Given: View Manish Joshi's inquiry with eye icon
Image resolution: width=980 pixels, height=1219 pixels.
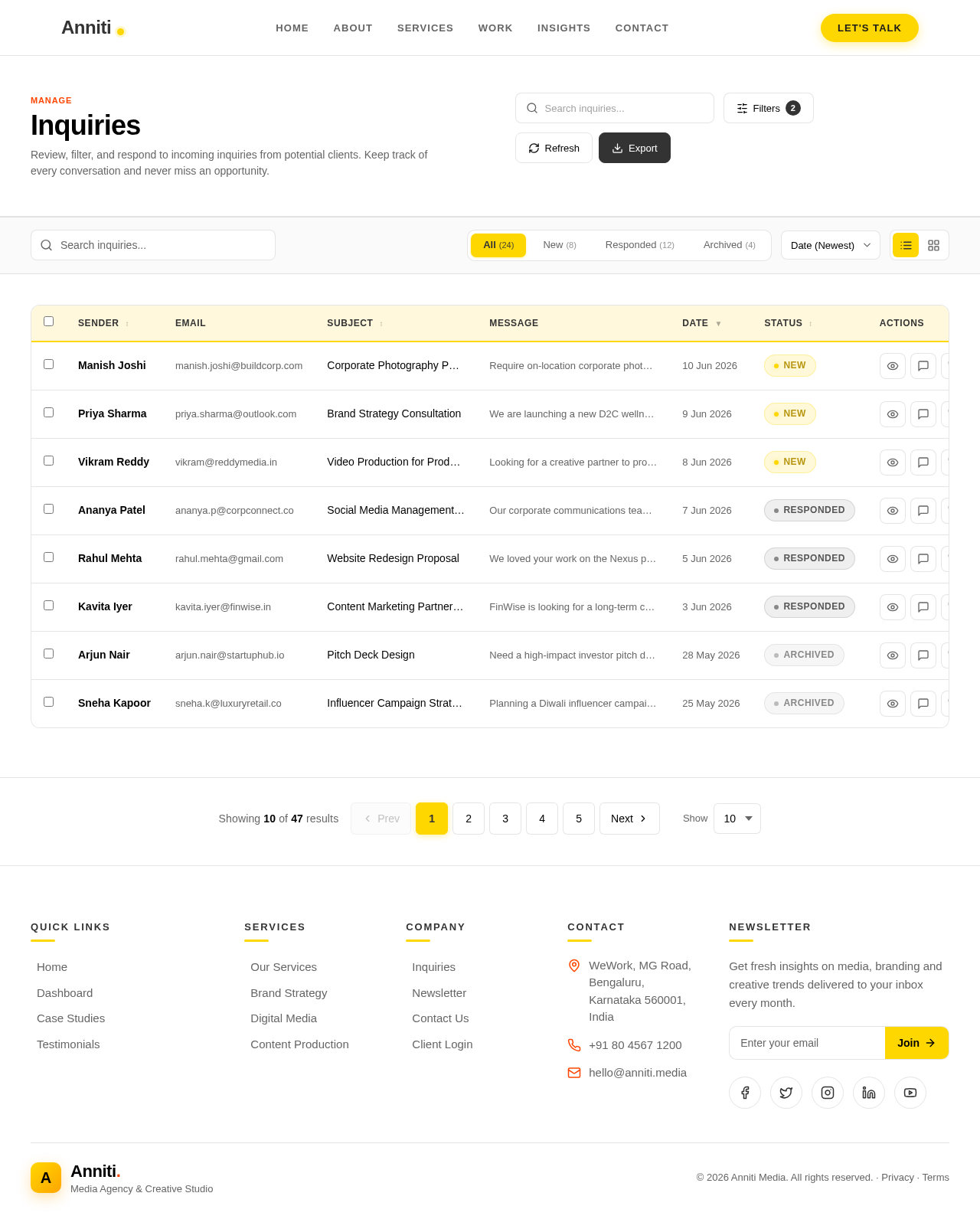Looking at the screenshot, I should pyautogui.click(x=893, y=366).
